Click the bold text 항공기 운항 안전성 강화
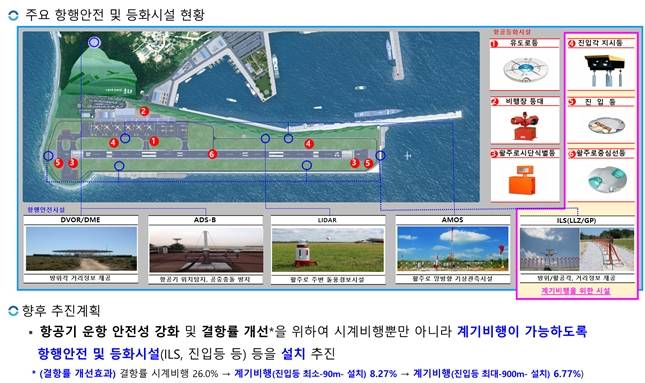645x383 pixels. click(109, 331)
